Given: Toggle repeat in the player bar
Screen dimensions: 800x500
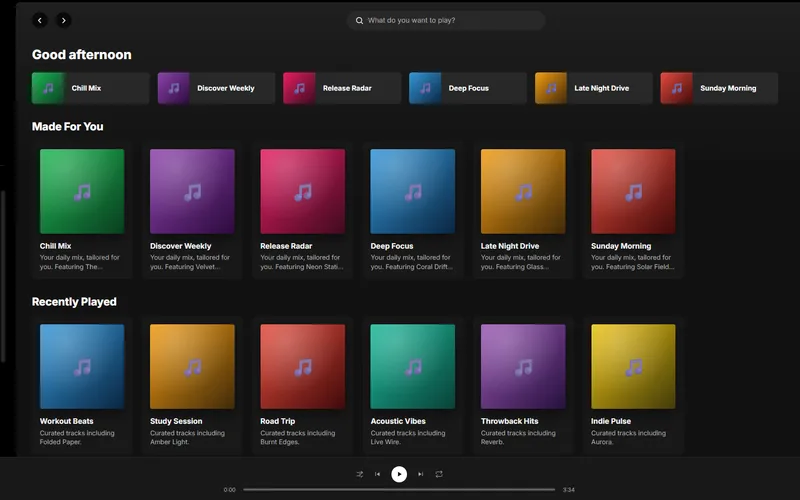Looking at the screenshot, I should [x=439, y=474].
